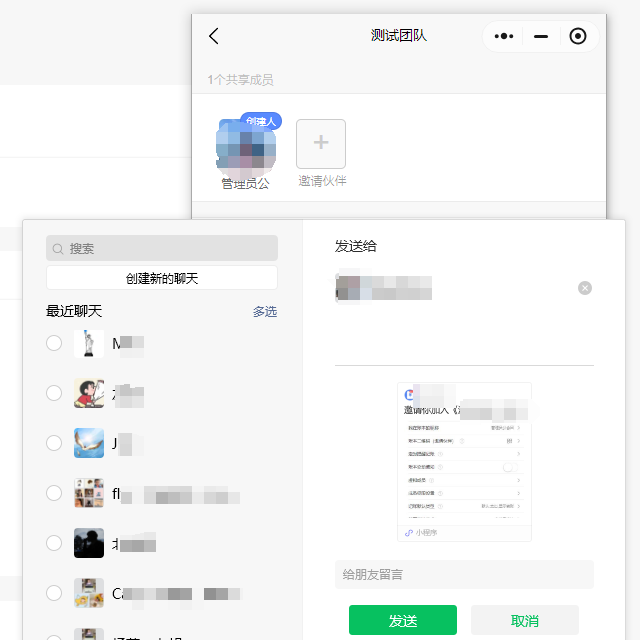Click 创建新的聊天 button
Screen dimensions: 640x640
162,278
